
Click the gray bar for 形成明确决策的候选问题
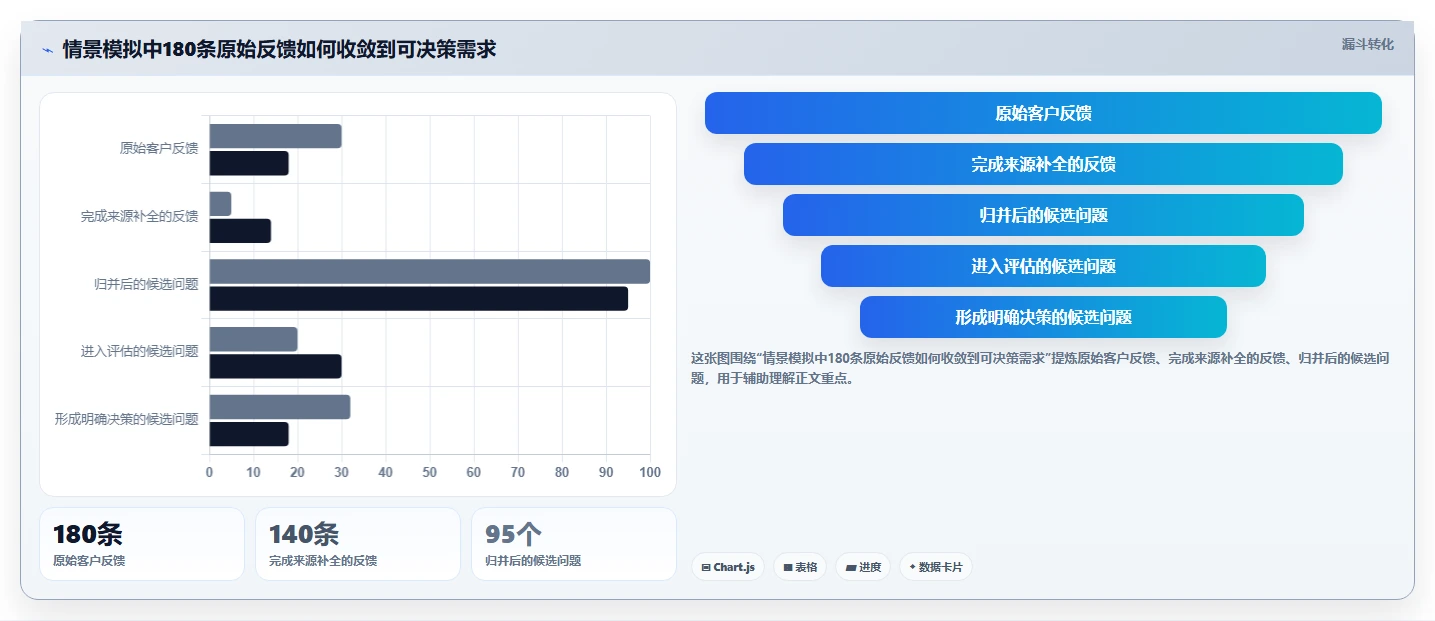point(280,407)
